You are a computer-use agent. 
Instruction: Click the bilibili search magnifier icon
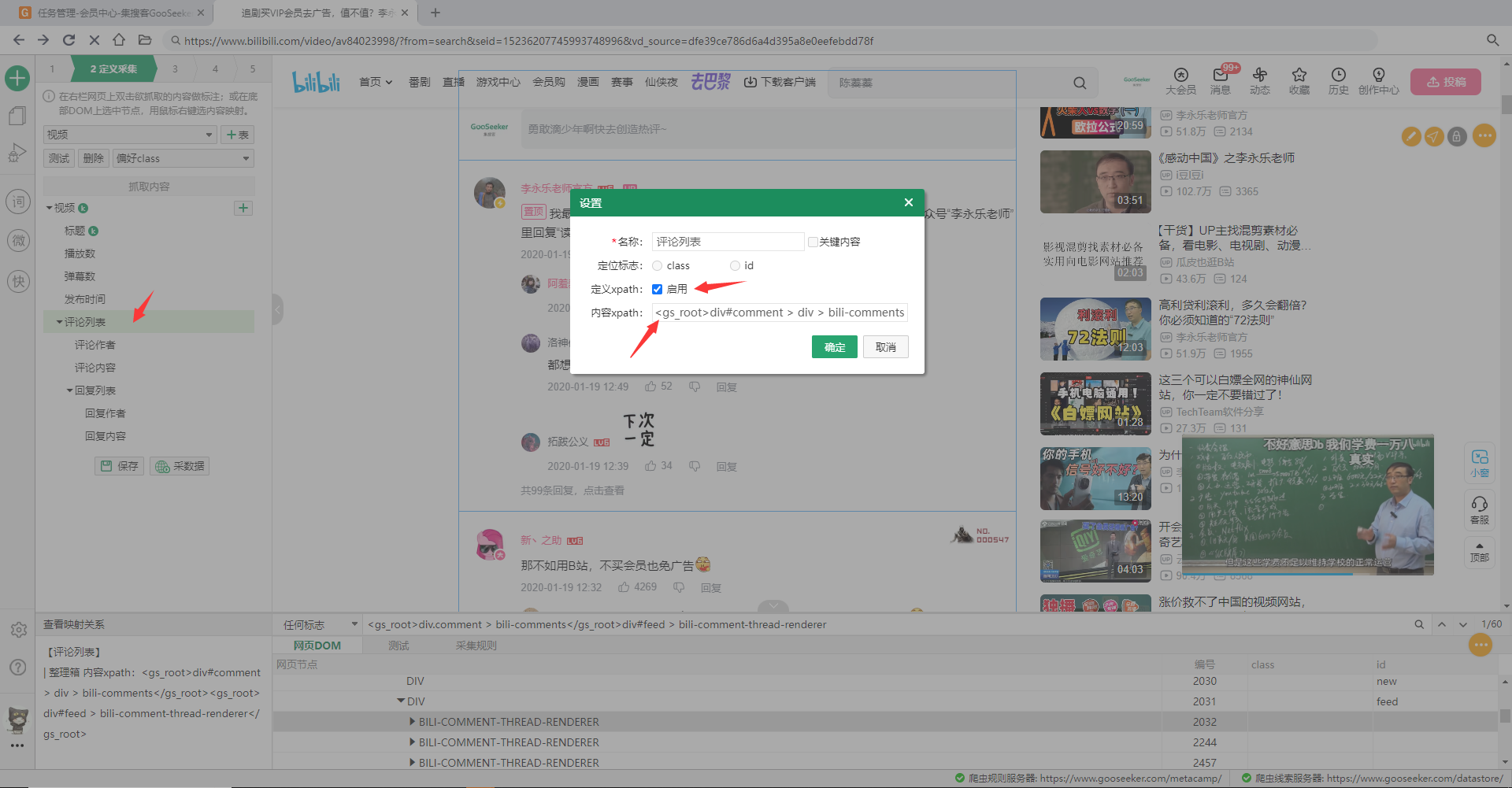pos(1080,83)
